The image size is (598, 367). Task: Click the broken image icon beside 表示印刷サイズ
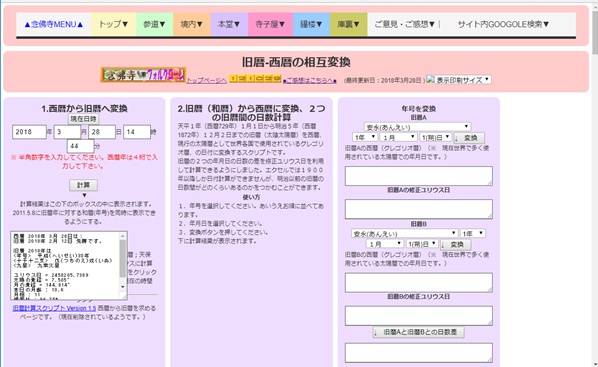point(430,79)
